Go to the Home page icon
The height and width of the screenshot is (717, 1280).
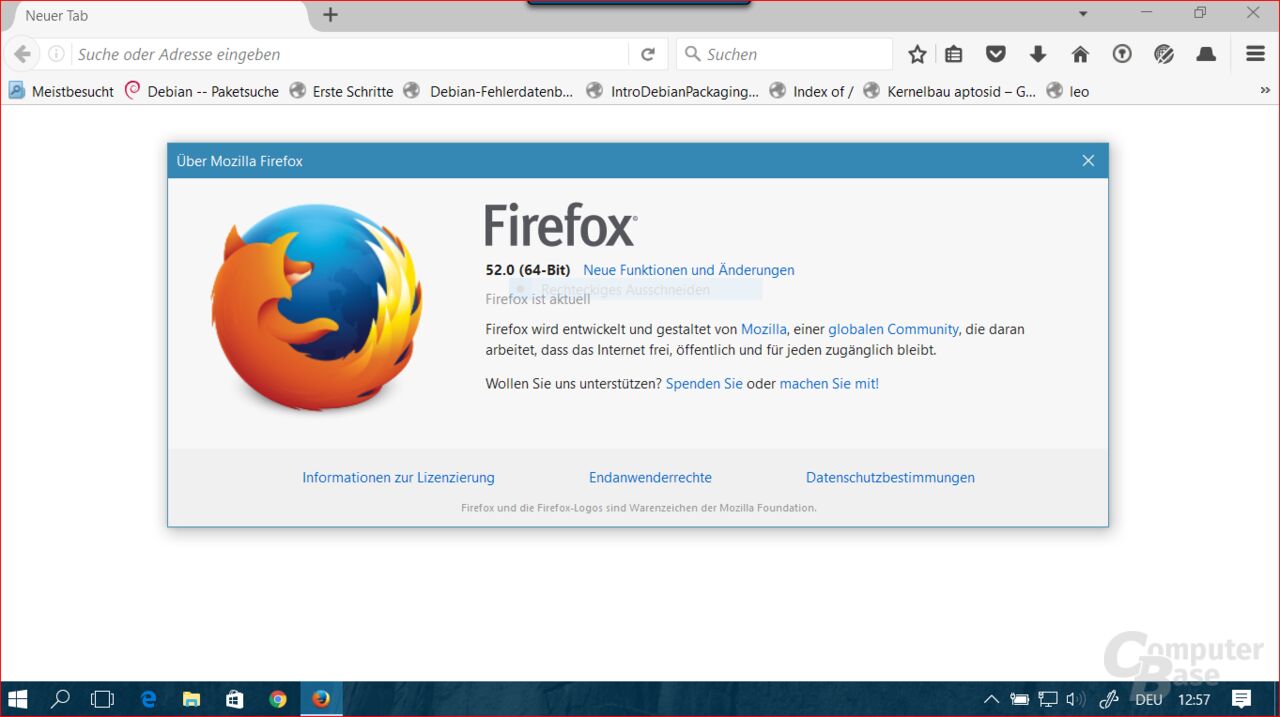click(x=1080, y=54)
